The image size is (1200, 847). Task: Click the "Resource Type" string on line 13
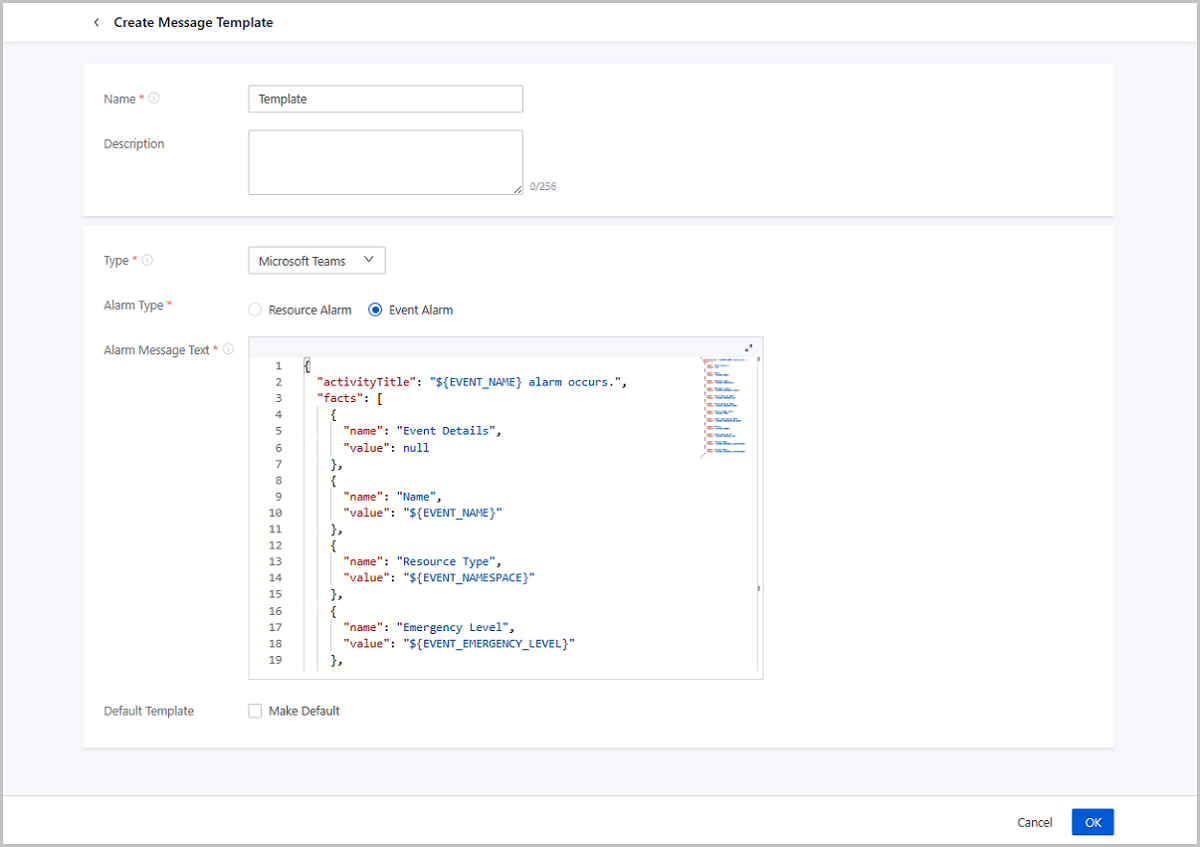click(446, 562)
